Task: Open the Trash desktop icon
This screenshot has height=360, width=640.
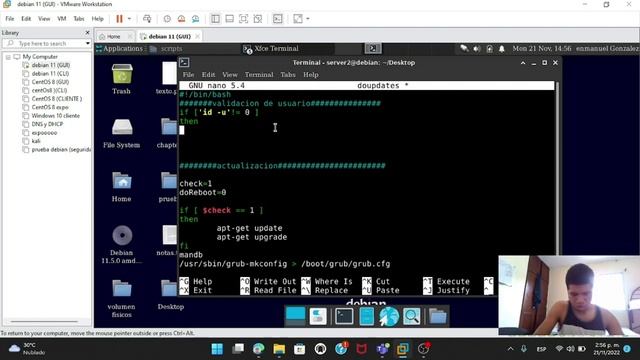Action: [122, 79]
